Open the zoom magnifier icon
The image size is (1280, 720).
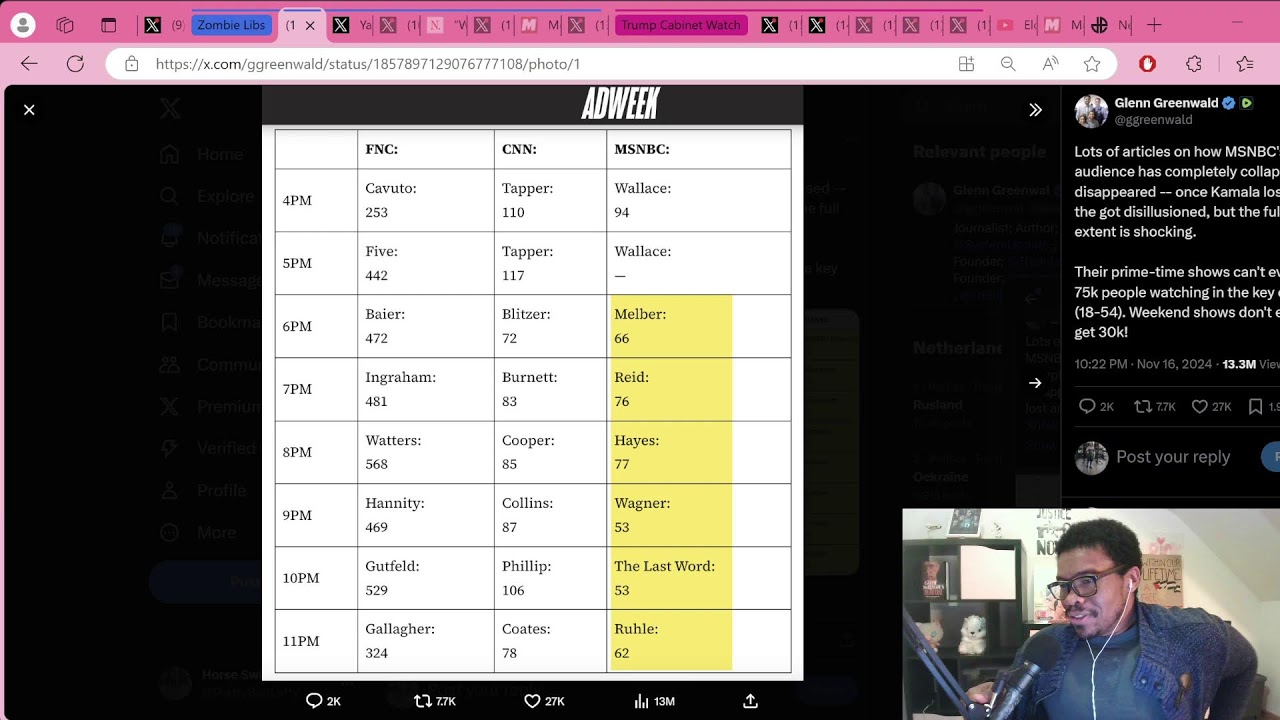tap(1008, 64)
